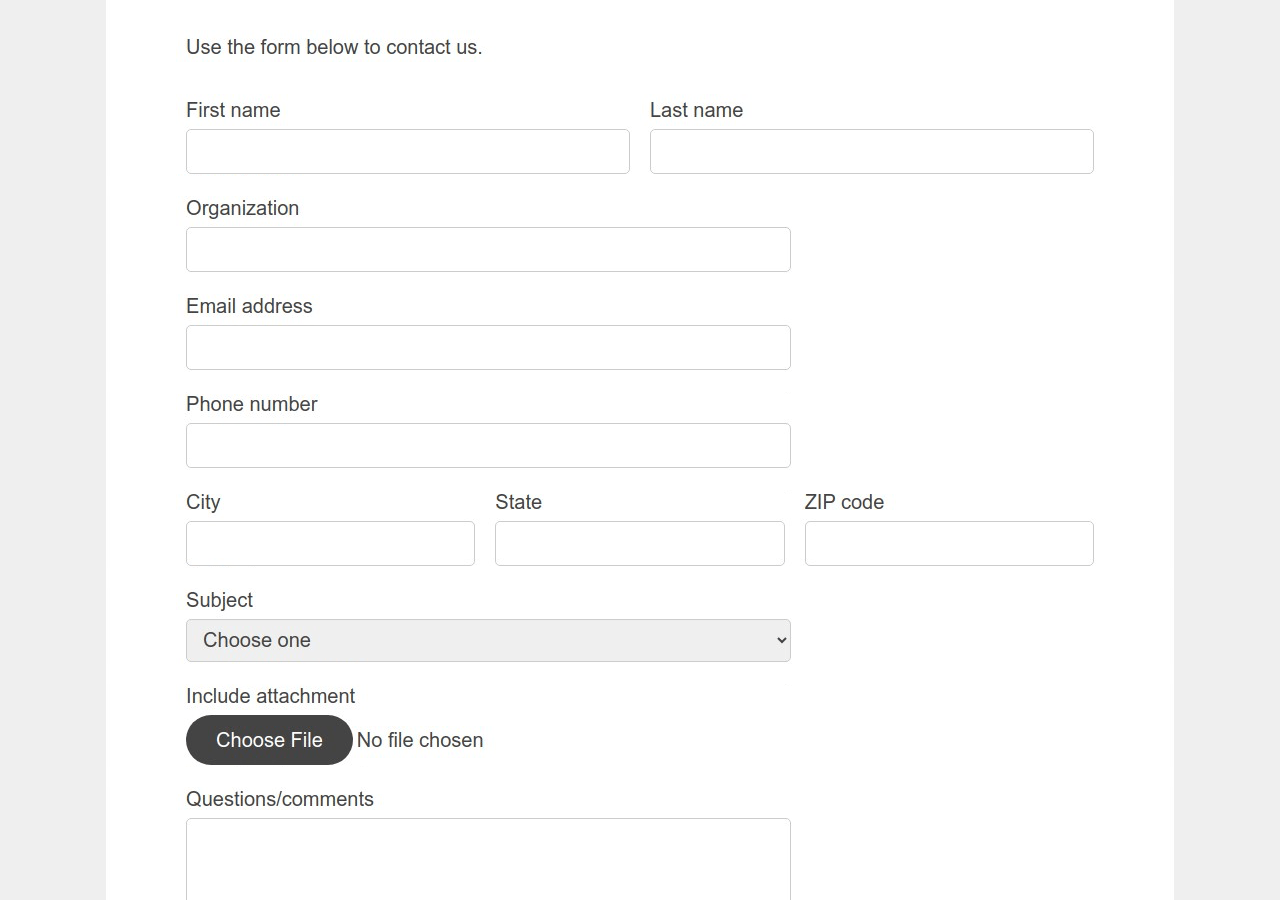Click the Questions/comments text area

click(x=488, y=858)
